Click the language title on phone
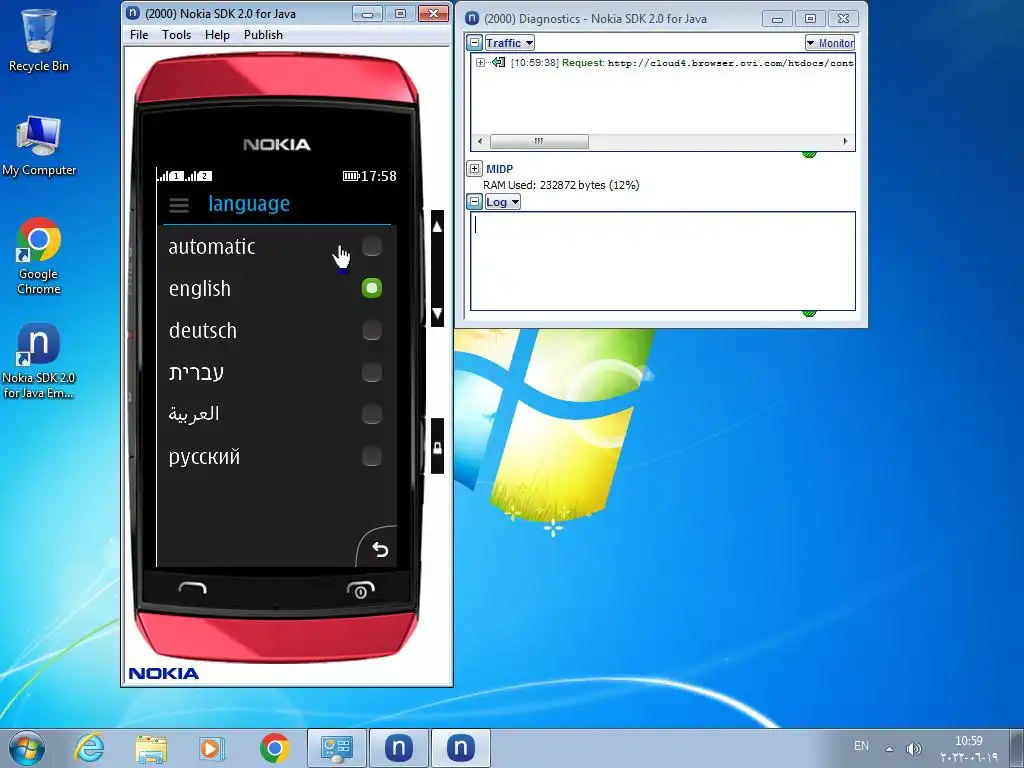1024x768 pixels. 249,204
